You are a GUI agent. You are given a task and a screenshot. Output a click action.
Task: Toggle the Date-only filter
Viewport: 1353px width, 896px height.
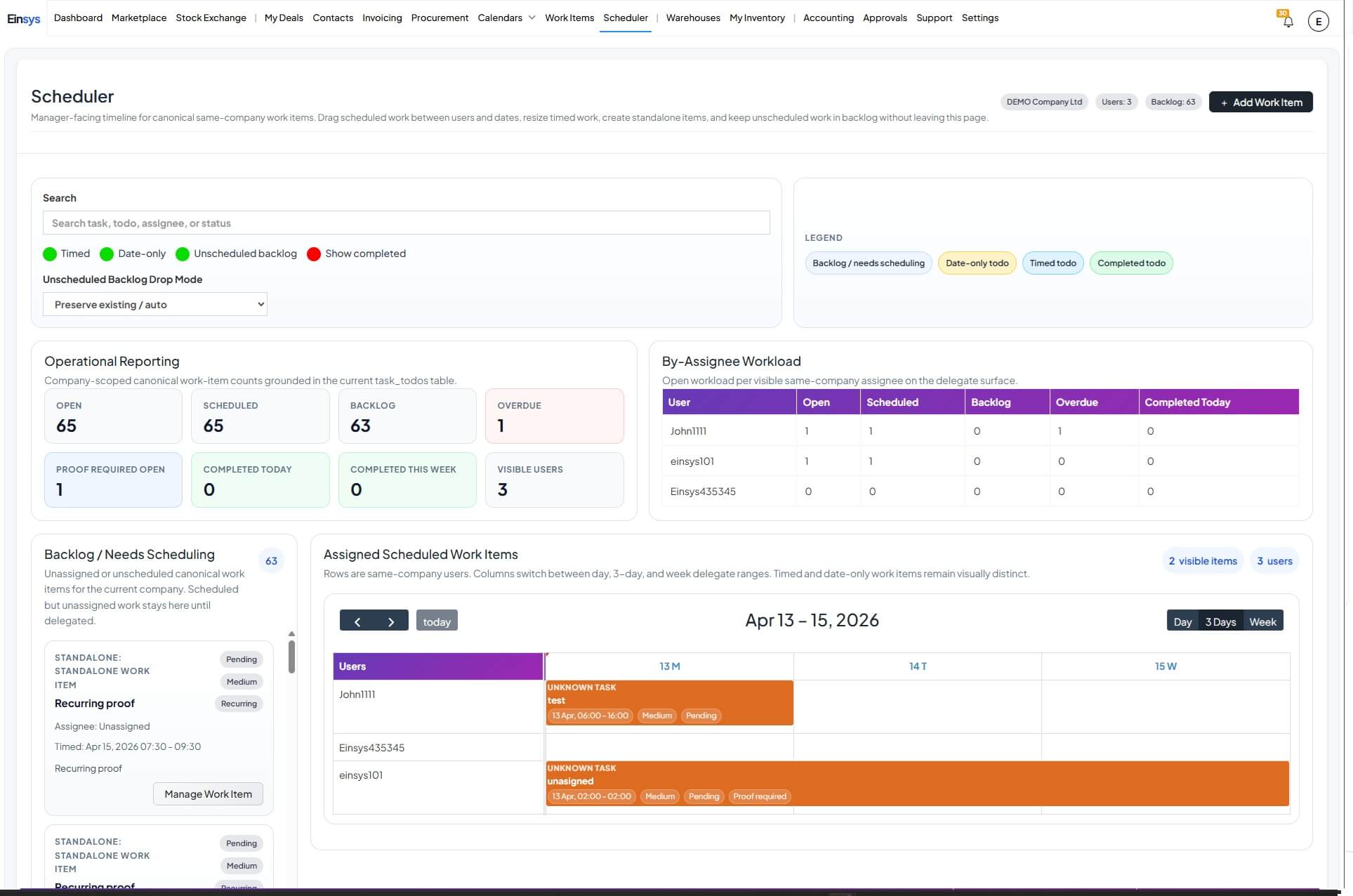pyautogui.click(x=107, y=254)
